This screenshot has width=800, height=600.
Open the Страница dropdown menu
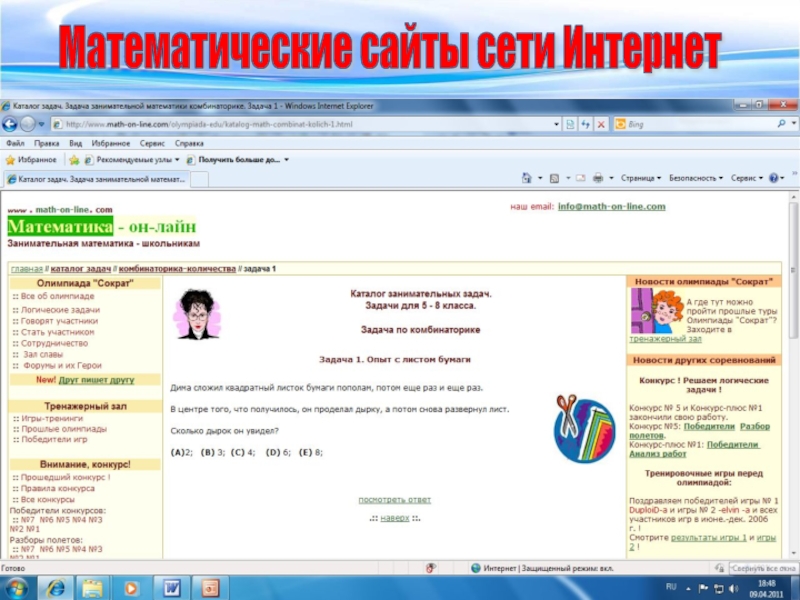tap(640, 178)
